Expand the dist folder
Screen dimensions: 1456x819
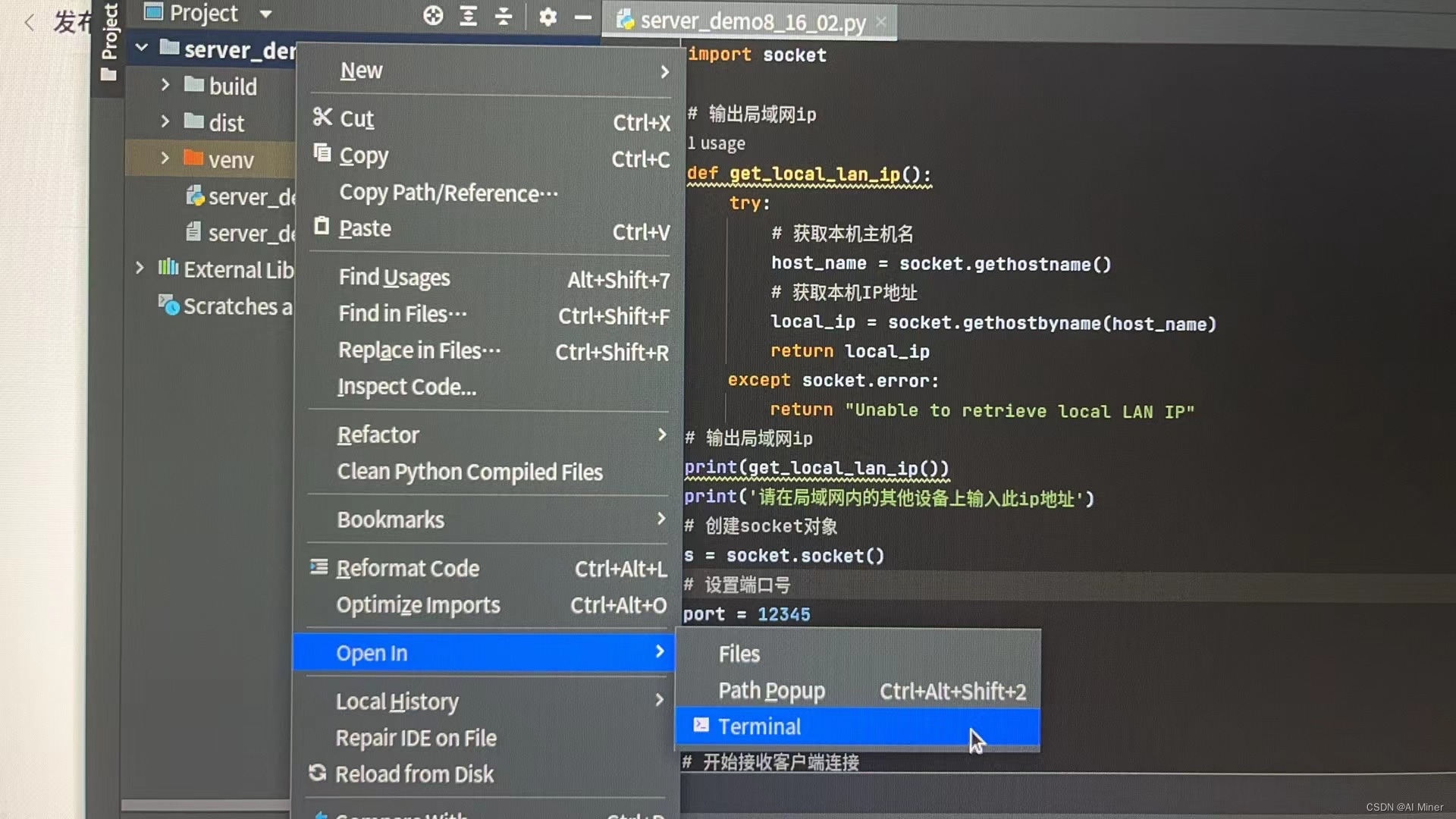(x=165, y=122)
